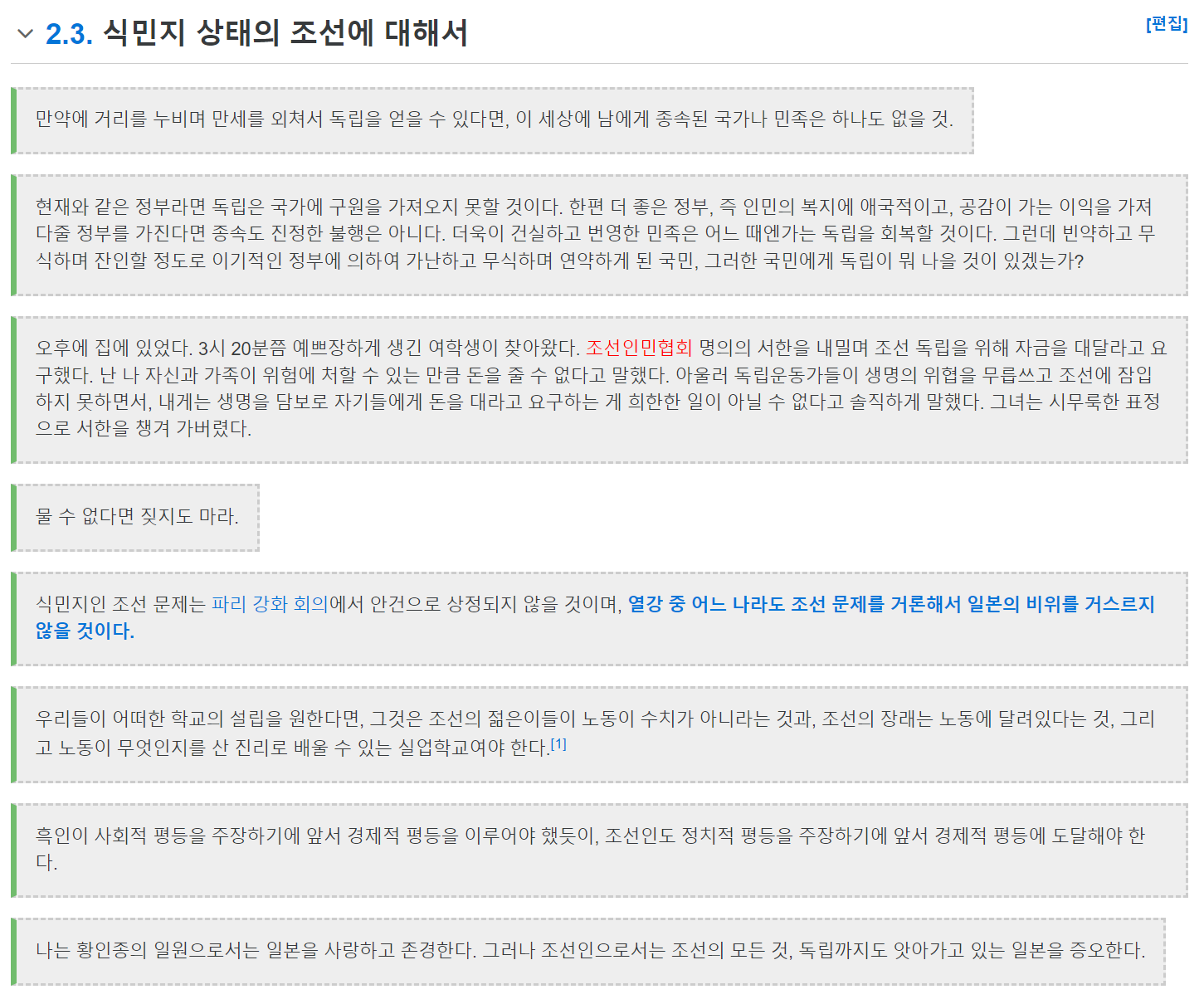Click the quote starting with 만약에 거리를 누비며
This screenshot has width=1204, height=999.
[494, 119]
